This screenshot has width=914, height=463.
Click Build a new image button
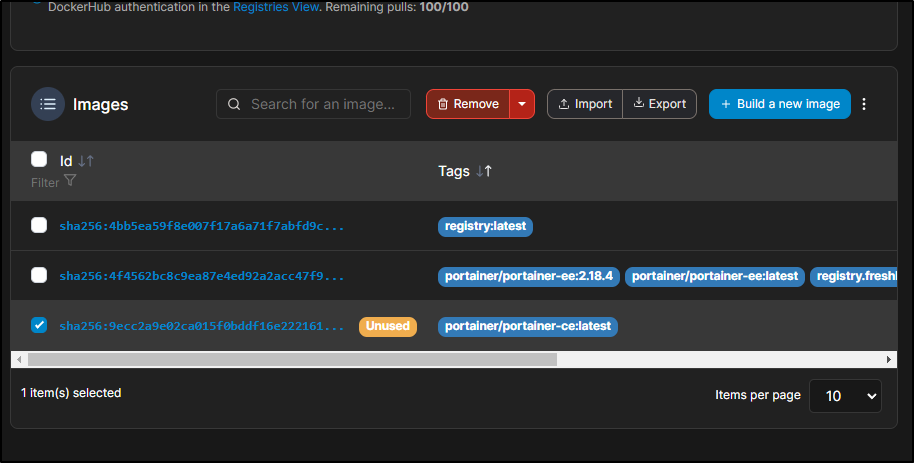point(780,104)
